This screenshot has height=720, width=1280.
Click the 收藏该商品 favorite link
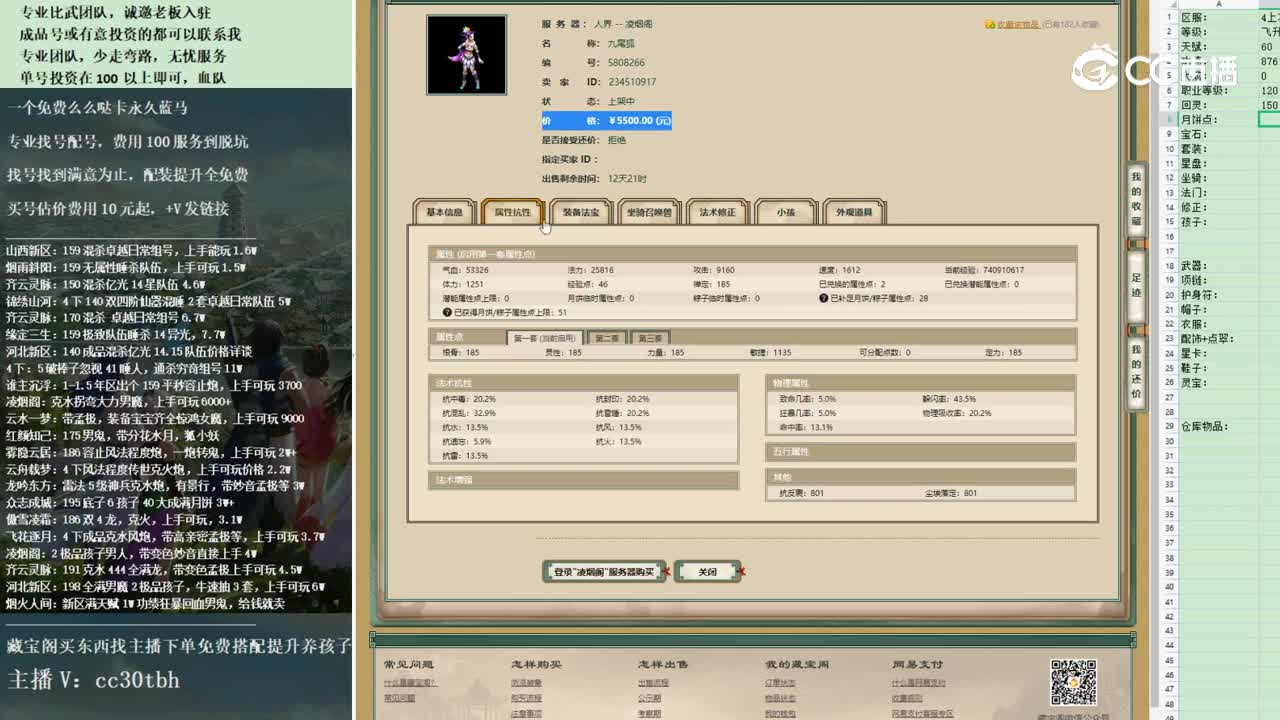click(1017, 24)
